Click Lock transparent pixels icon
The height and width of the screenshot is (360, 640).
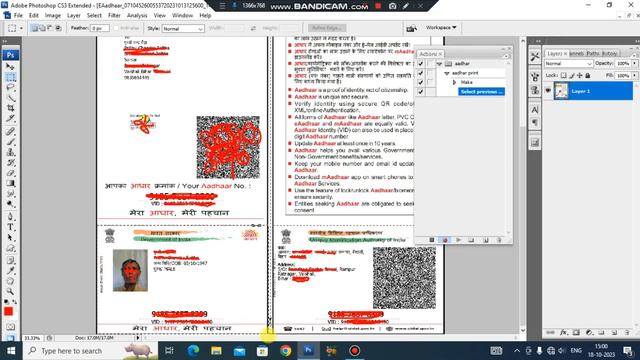click(563, 76)
